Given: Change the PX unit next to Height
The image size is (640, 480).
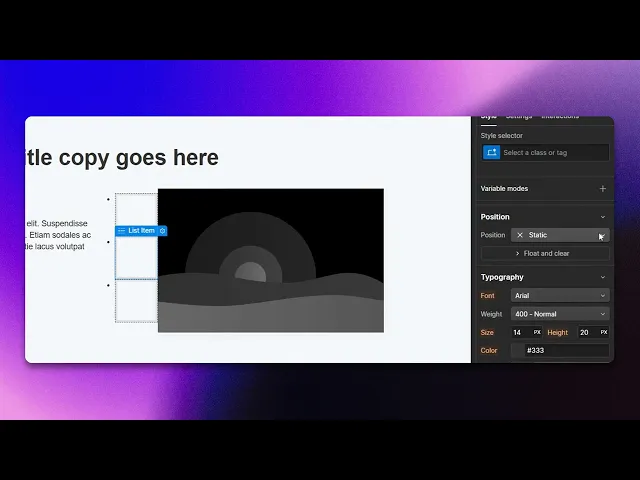Looking at the screenshot, I should (x=604, y=332).
